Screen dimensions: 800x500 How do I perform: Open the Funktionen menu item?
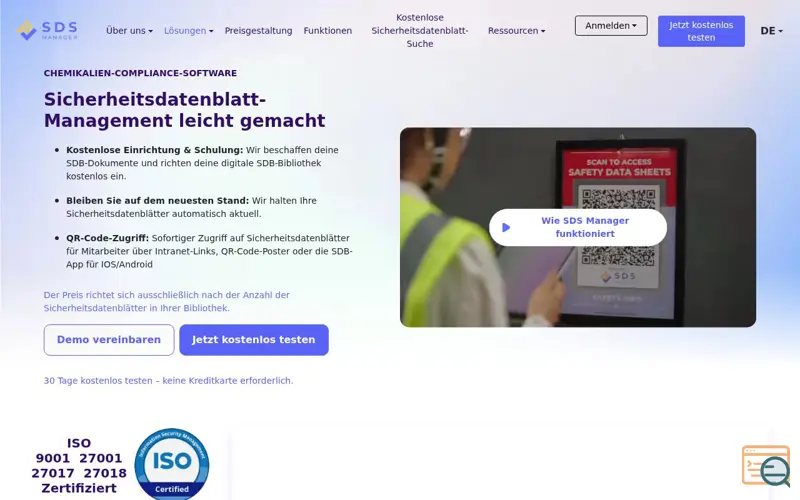coord(328,31)
